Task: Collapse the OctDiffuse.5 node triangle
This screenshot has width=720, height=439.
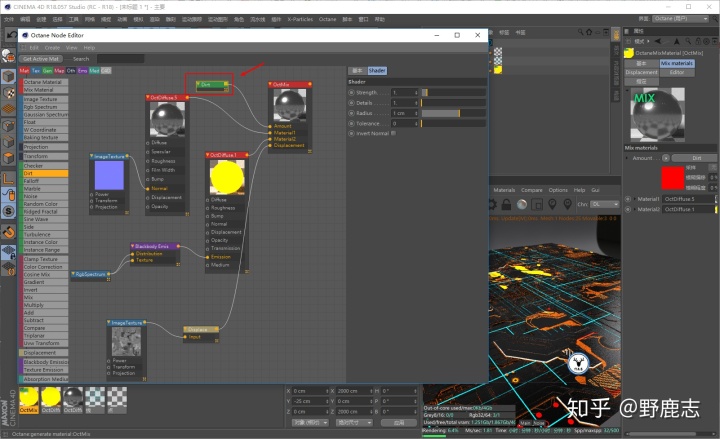Action: (x=148, y=97)
